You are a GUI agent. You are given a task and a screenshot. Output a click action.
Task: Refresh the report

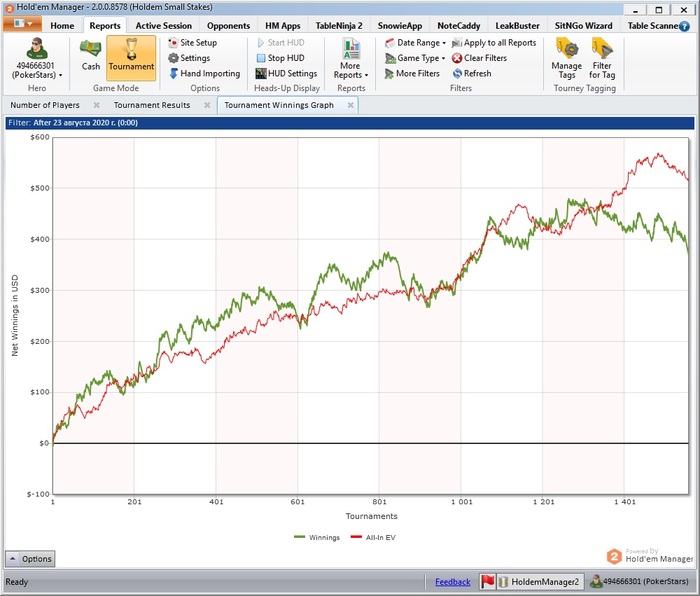(472, 73)
